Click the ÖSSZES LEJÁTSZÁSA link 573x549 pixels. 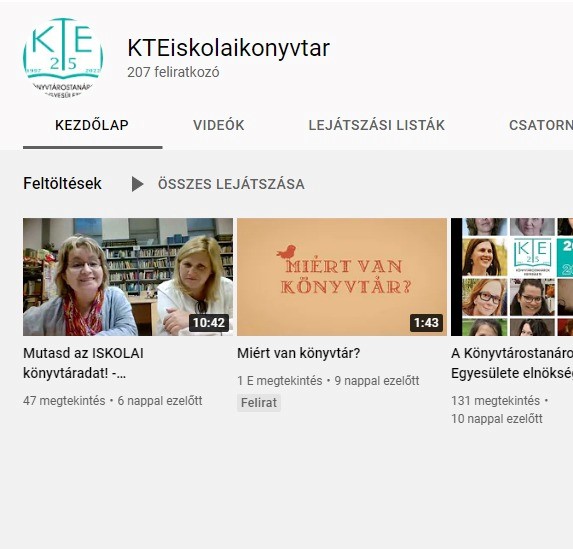(231, 184)
